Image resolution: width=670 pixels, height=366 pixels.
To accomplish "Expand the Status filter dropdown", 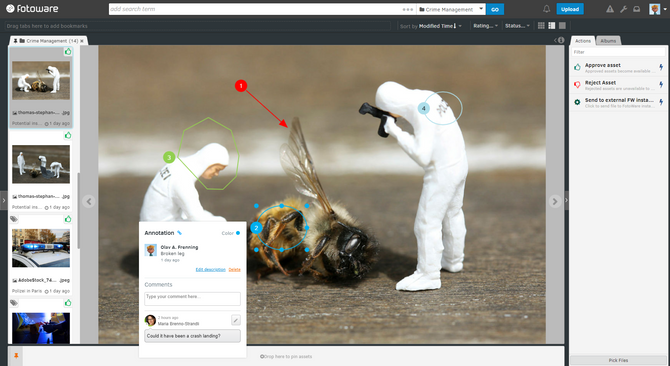I will pyautogui.click(x=517, y=26).
